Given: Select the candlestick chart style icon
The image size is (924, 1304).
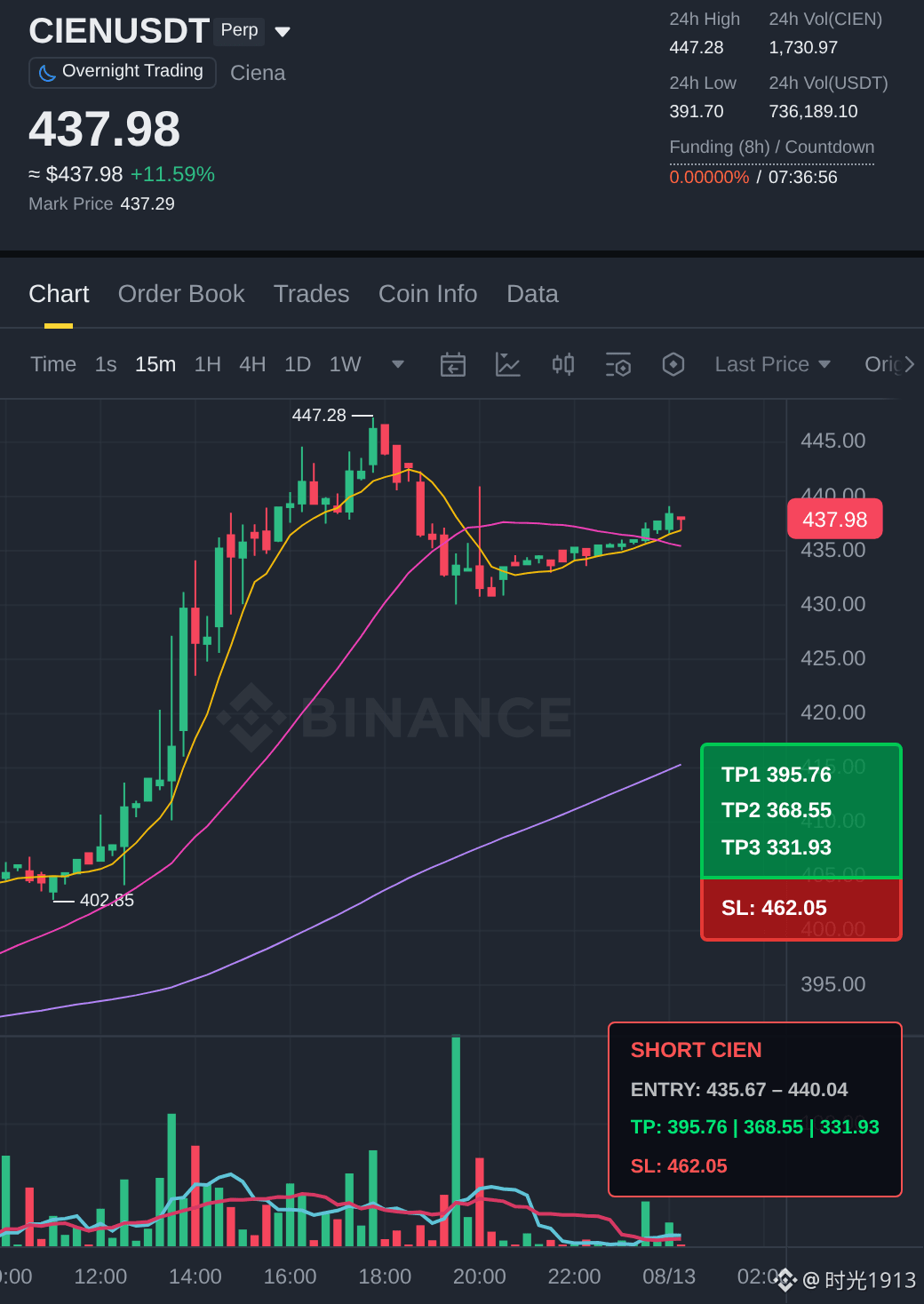Looking at the screenshot, I should click(563, 364).
